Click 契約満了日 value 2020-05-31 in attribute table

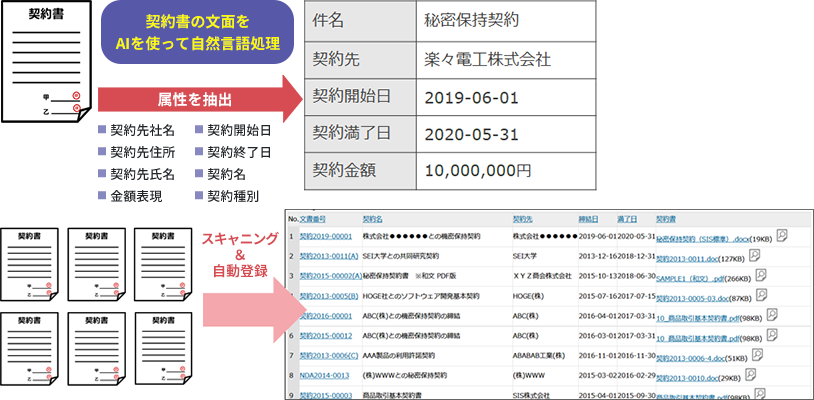(x=471, y=135)
